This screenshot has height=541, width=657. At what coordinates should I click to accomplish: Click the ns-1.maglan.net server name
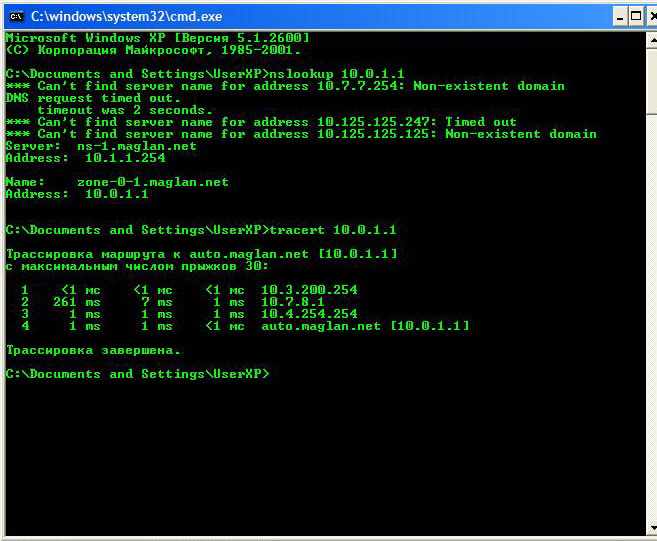coord(136,146)
